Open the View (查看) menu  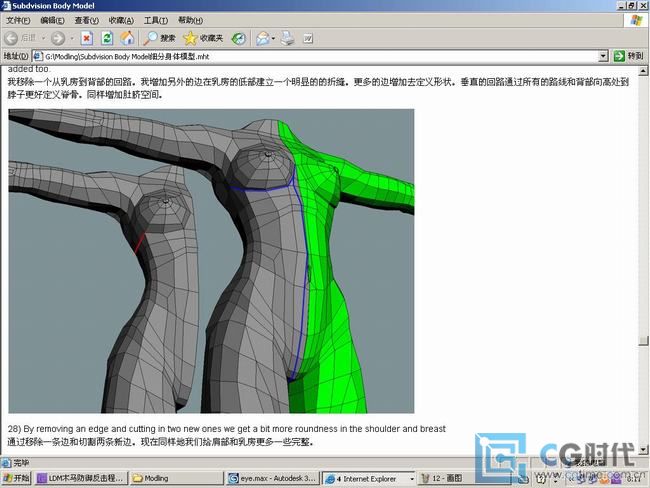point(86,20)
